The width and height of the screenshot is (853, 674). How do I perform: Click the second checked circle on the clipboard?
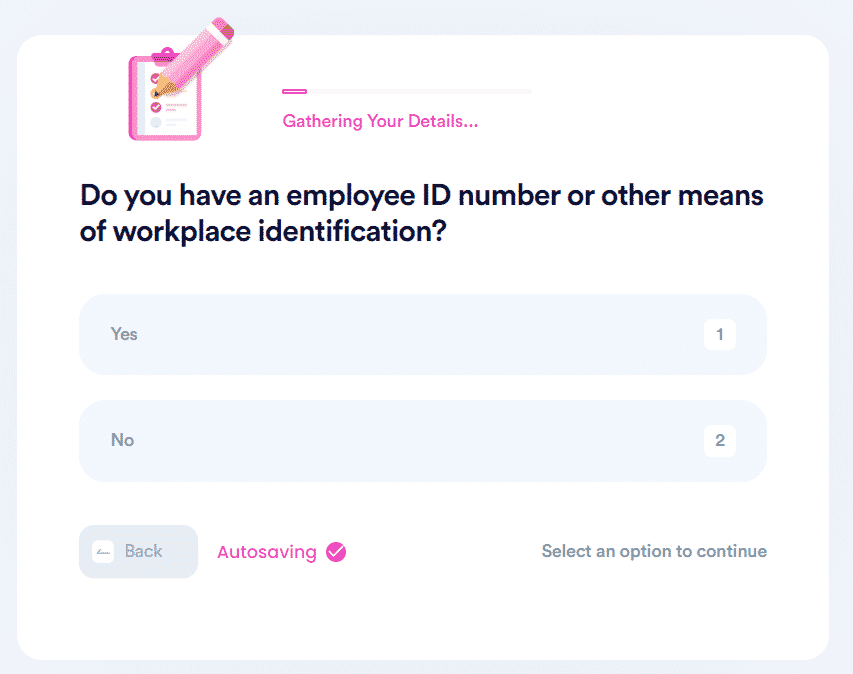pos(156,107)
